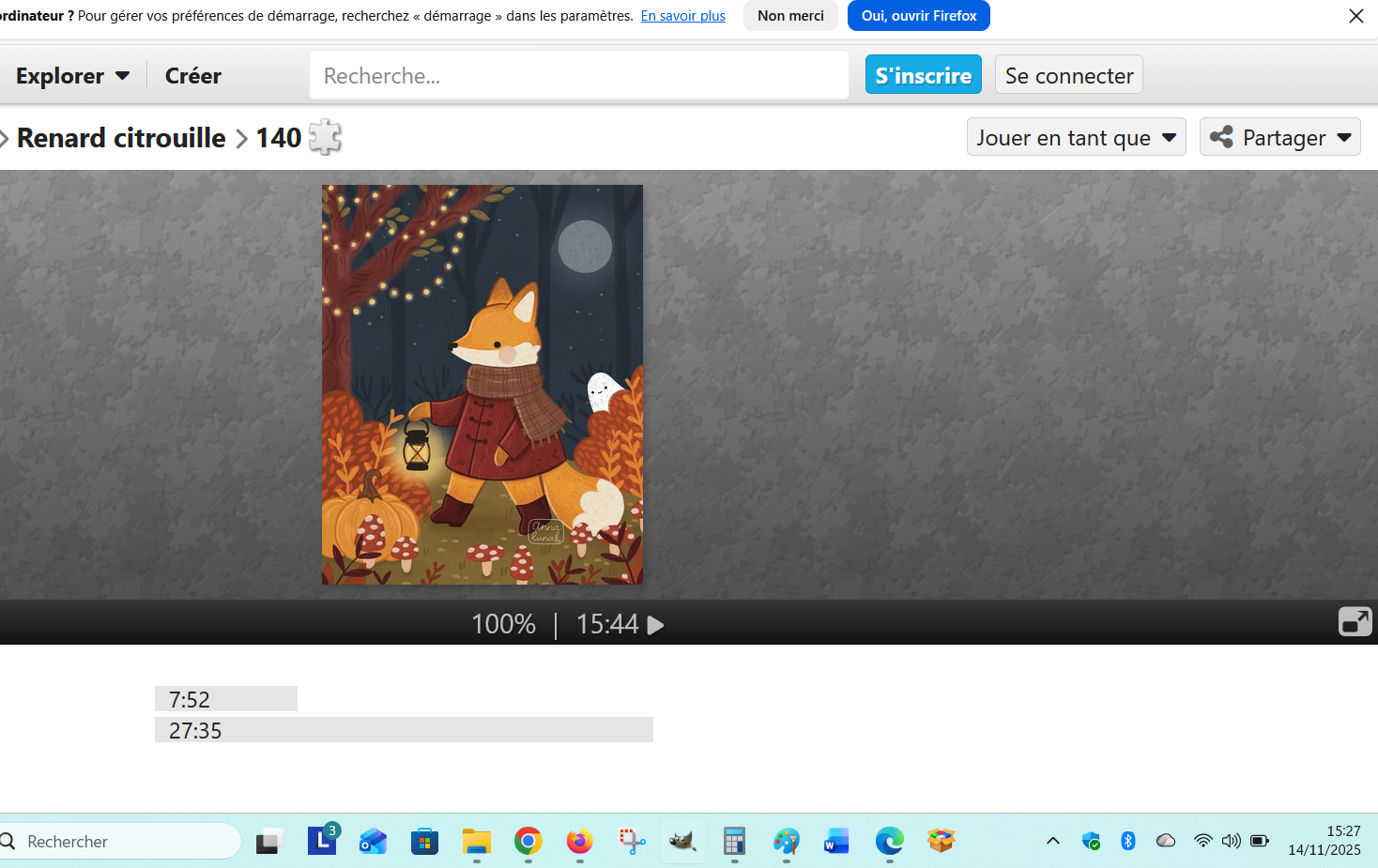The width and height of the screenshot is (1378, 868).
Task: Open the Créer menu item
Action: [193, 76]
